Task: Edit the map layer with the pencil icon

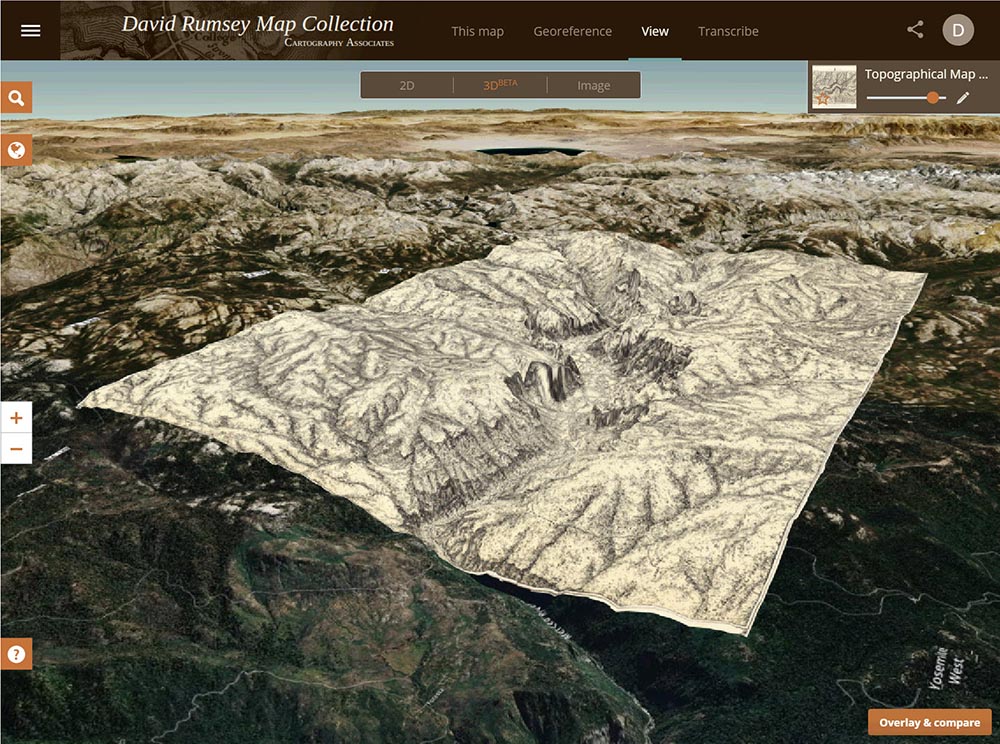Action: [x=962, y=98]
